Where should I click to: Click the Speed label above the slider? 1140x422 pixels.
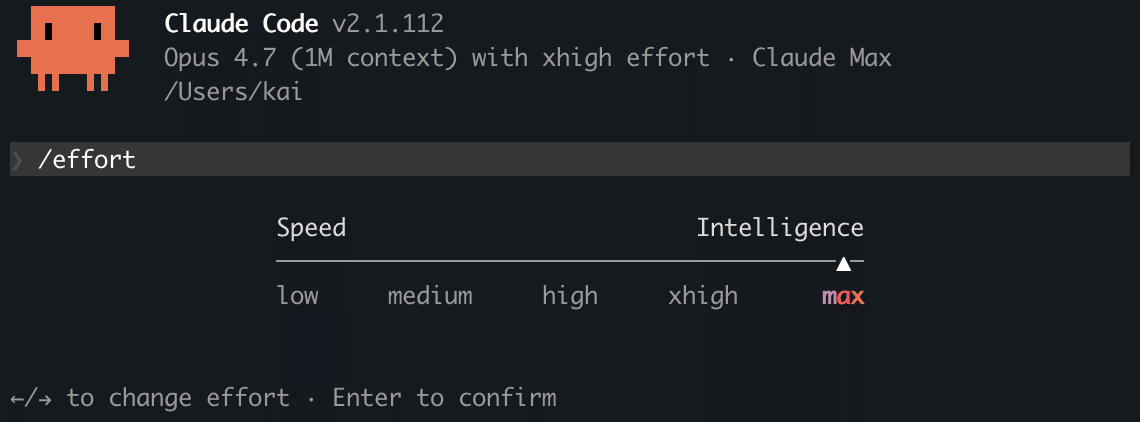click(311, 228)
